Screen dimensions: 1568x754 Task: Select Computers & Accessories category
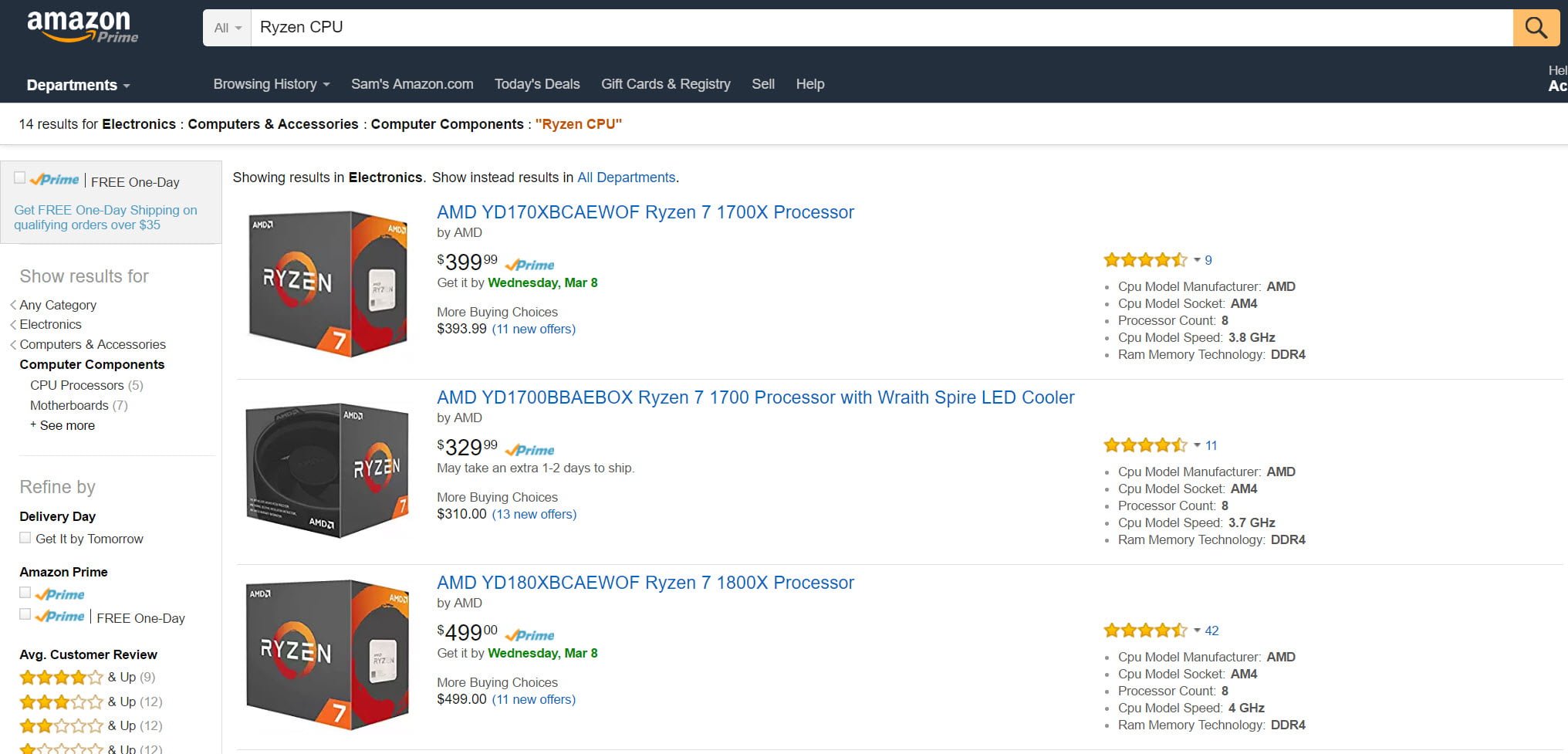pos(93,344)
